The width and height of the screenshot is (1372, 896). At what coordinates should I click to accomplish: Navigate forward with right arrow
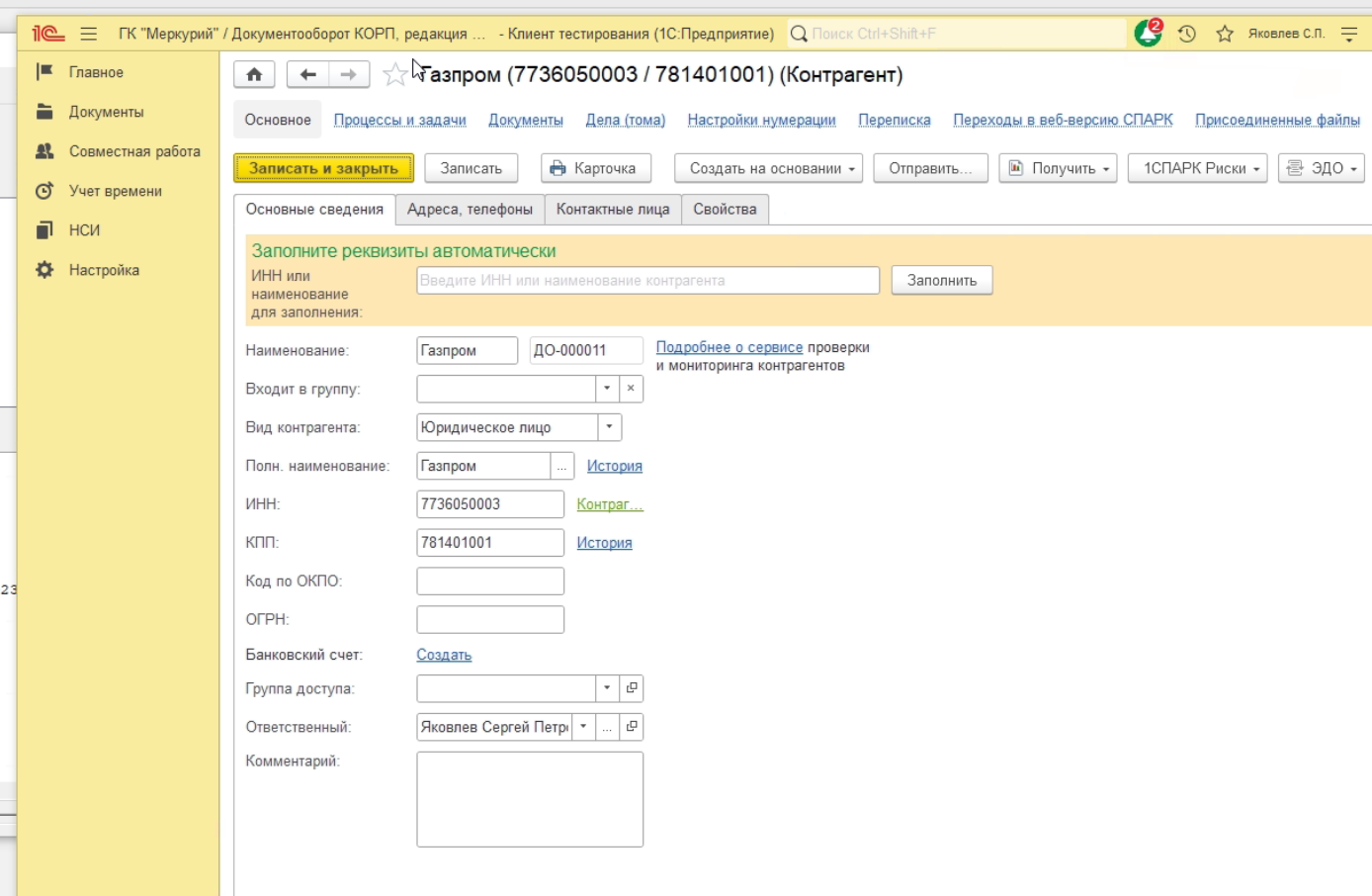pos(349,74)
